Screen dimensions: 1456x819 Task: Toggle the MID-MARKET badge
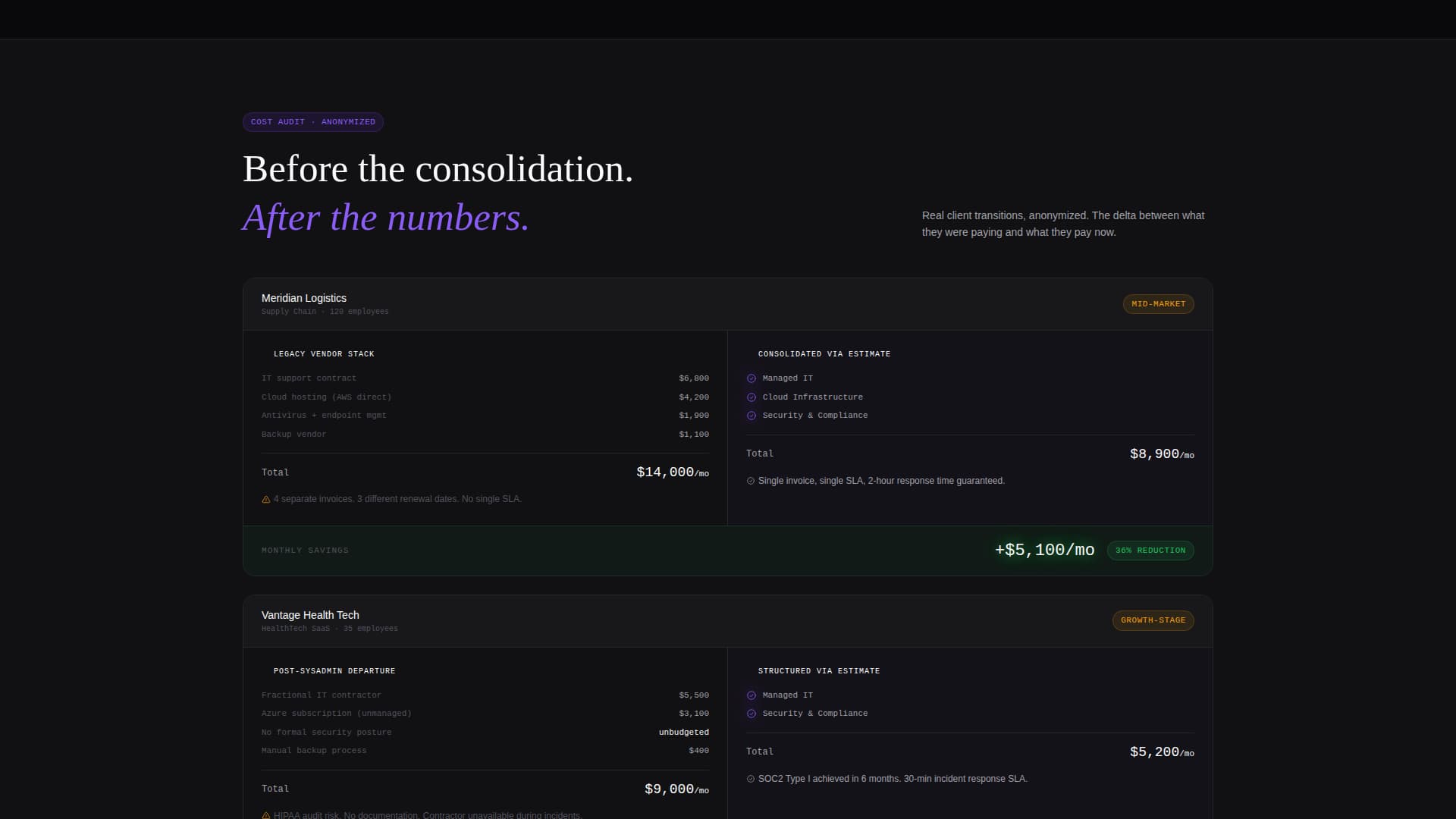pos(1158,303)
